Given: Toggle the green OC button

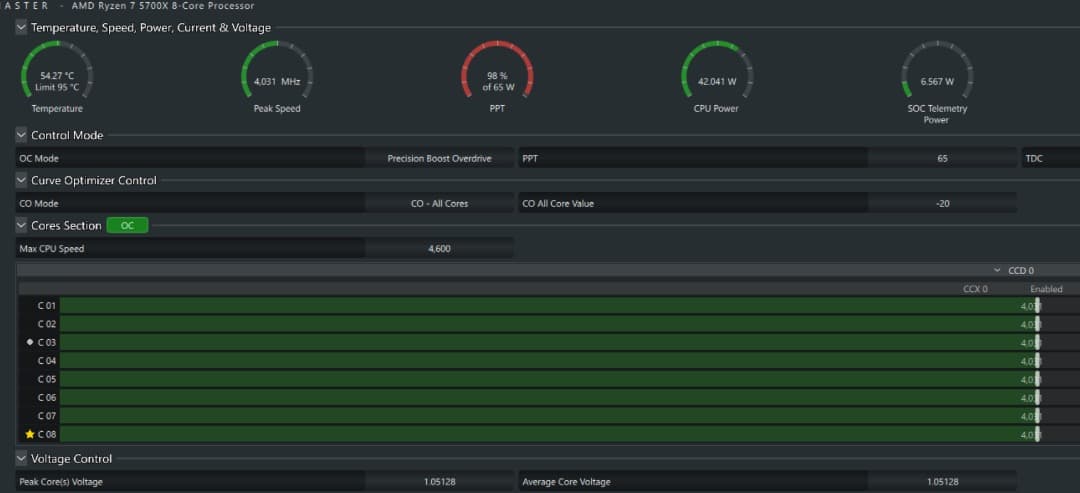Looking at the screenshot, I should (127, 225).
